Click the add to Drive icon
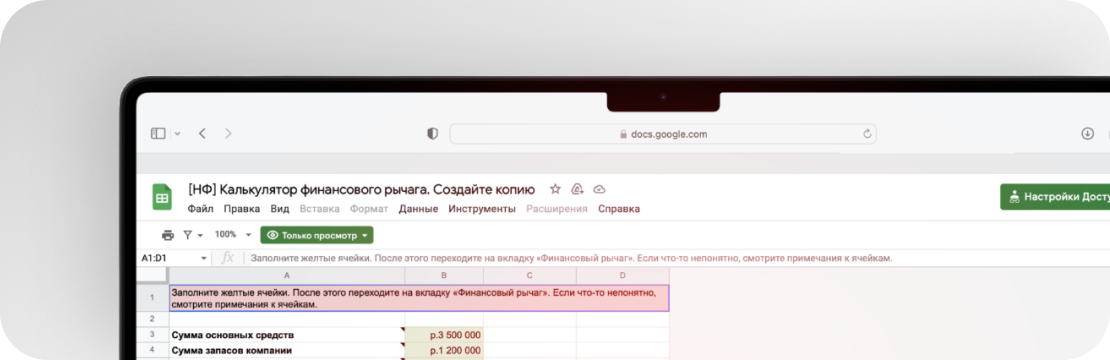This screenshot has height=360, width=1110. [x=577, y=189]
